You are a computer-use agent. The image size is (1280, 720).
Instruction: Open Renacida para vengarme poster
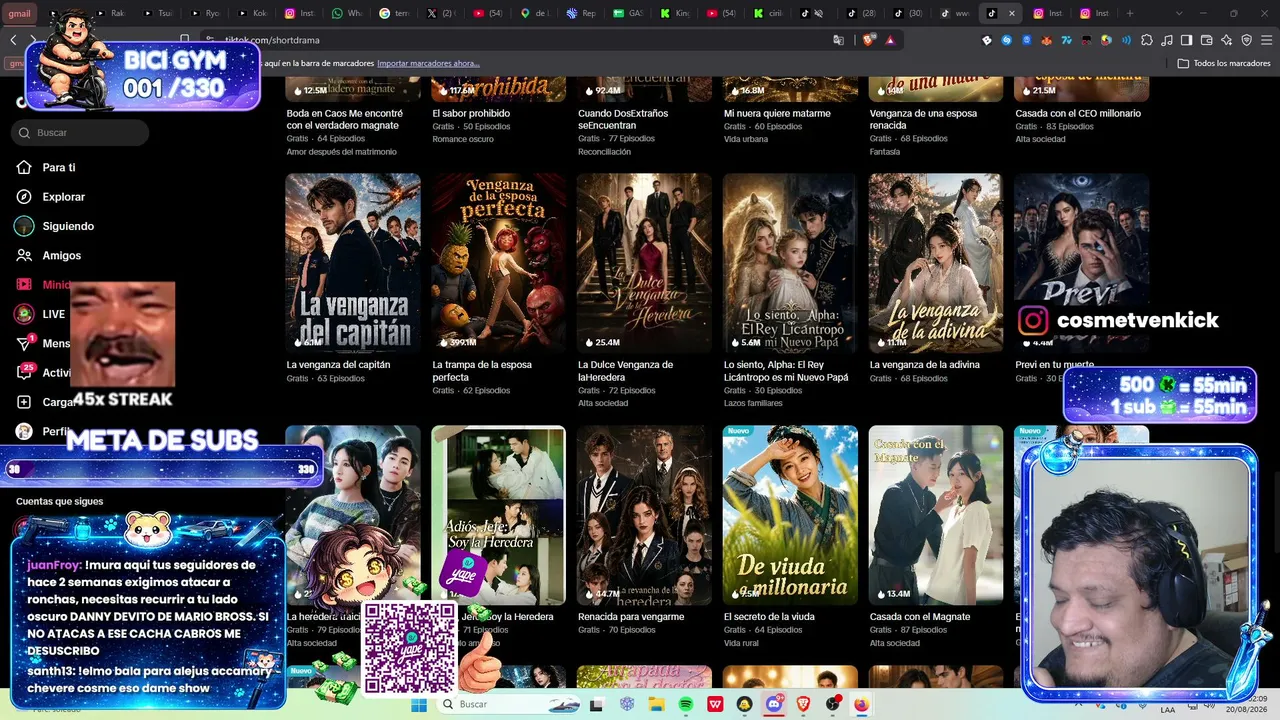pos(644,515)
